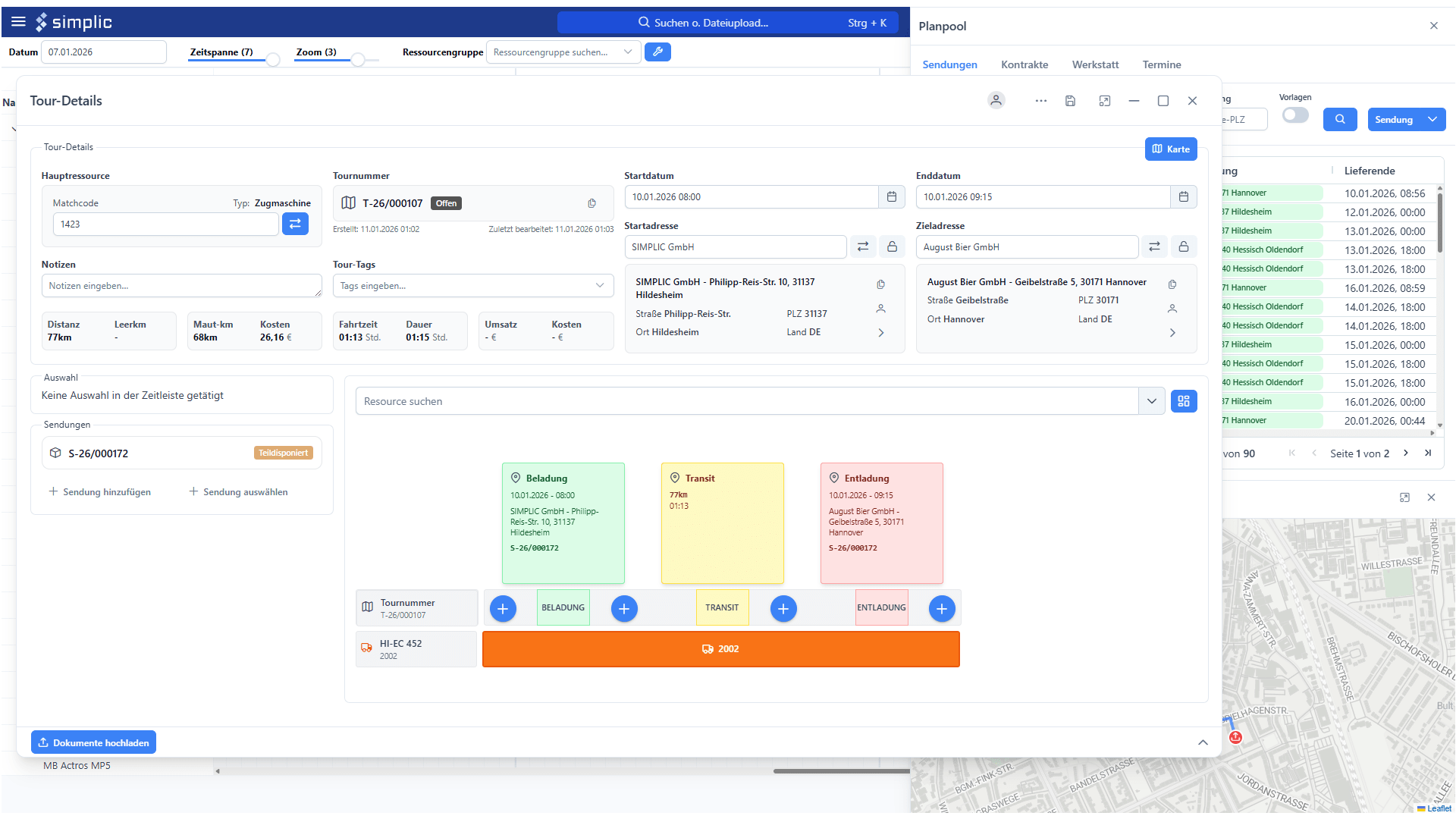Click the wrench button next to Ressourcengruppe
This screenshot has width=1456, height=819.
pos(657,52)
